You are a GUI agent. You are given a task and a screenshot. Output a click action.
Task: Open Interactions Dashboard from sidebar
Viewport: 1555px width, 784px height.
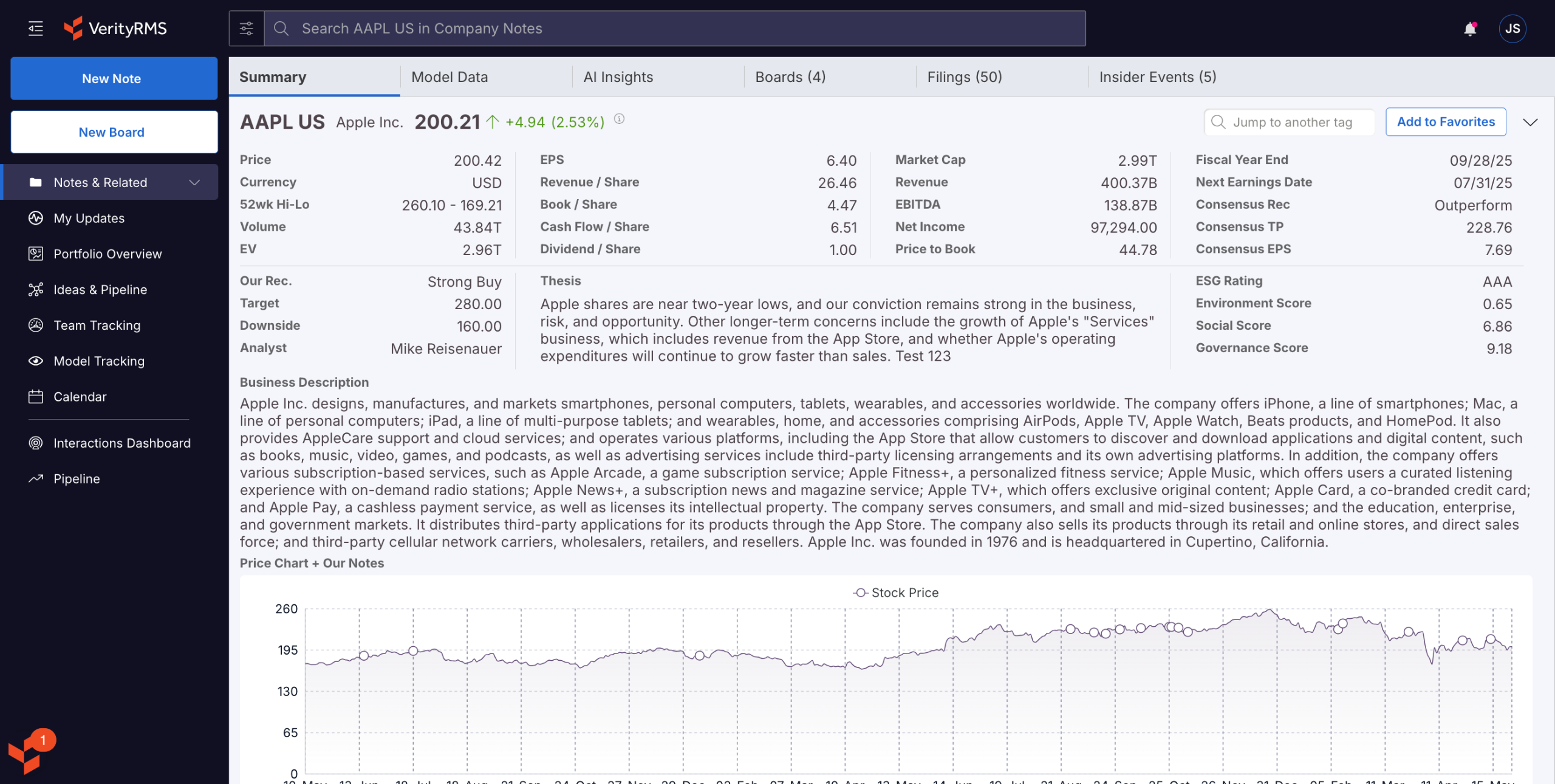[121, 443]
